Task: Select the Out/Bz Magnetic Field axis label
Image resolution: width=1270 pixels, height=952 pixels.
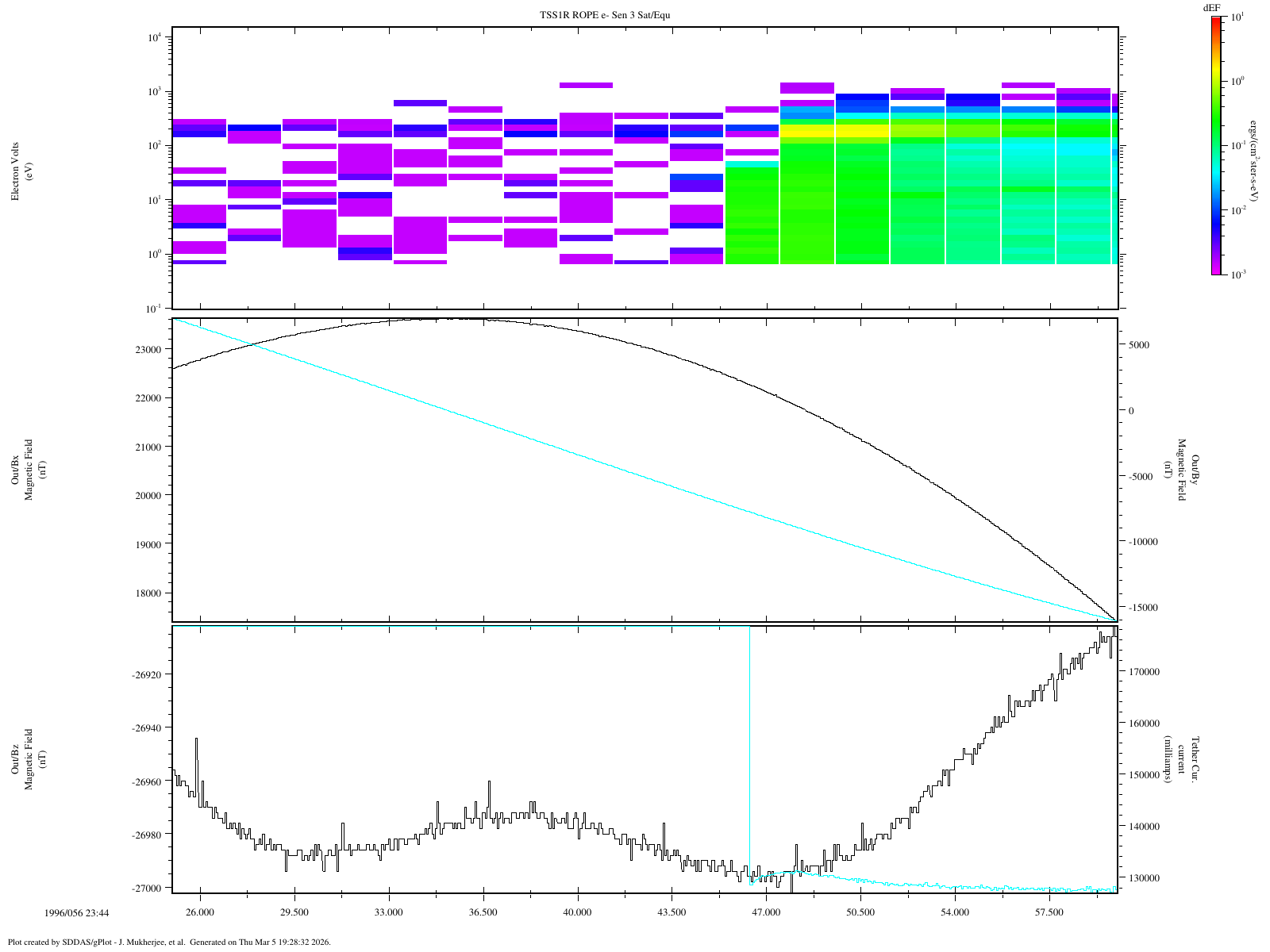Action: (22, 759)
